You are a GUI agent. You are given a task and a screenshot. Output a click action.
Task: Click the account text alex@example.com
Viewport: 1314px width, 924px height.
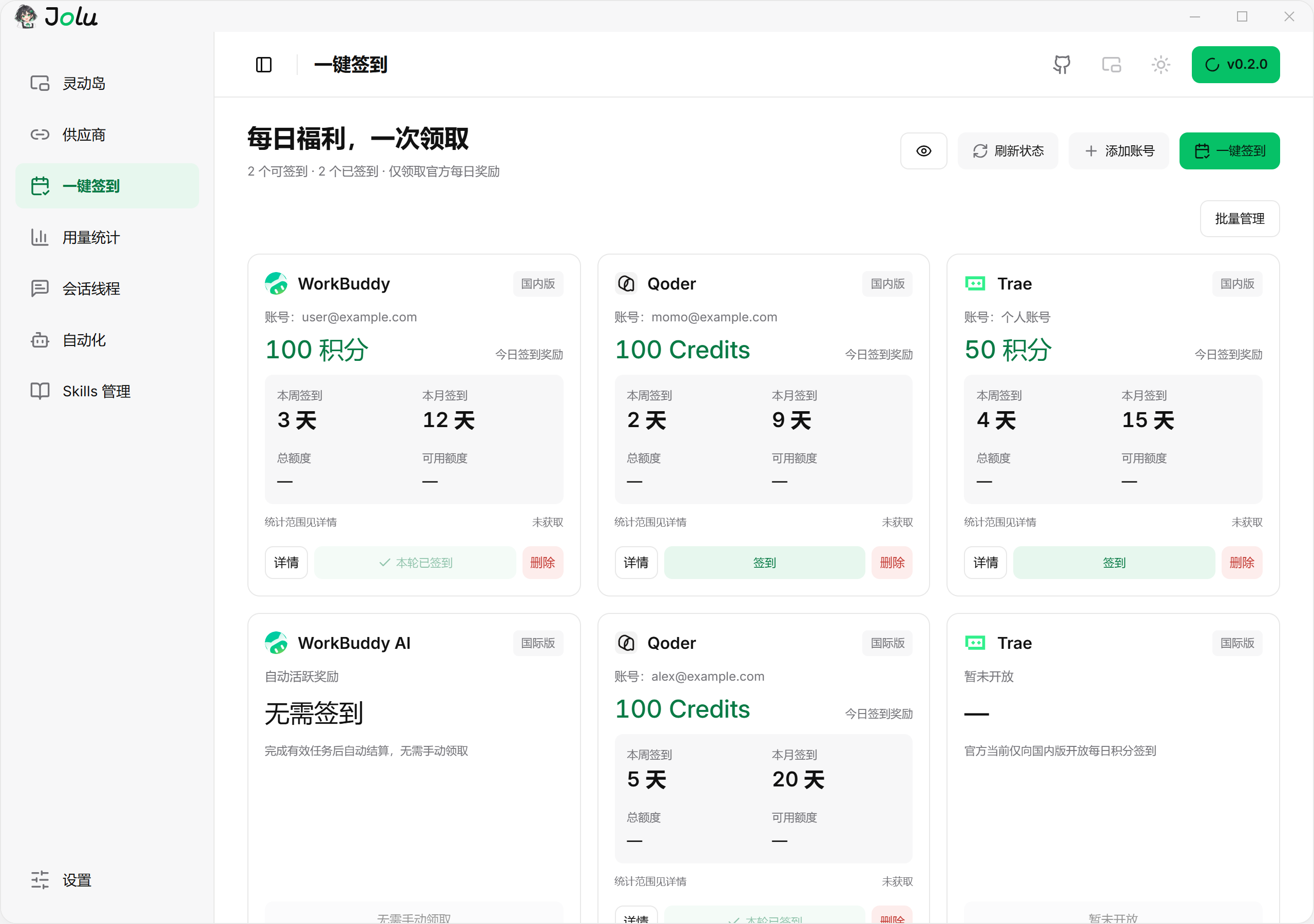pos(708,676)
